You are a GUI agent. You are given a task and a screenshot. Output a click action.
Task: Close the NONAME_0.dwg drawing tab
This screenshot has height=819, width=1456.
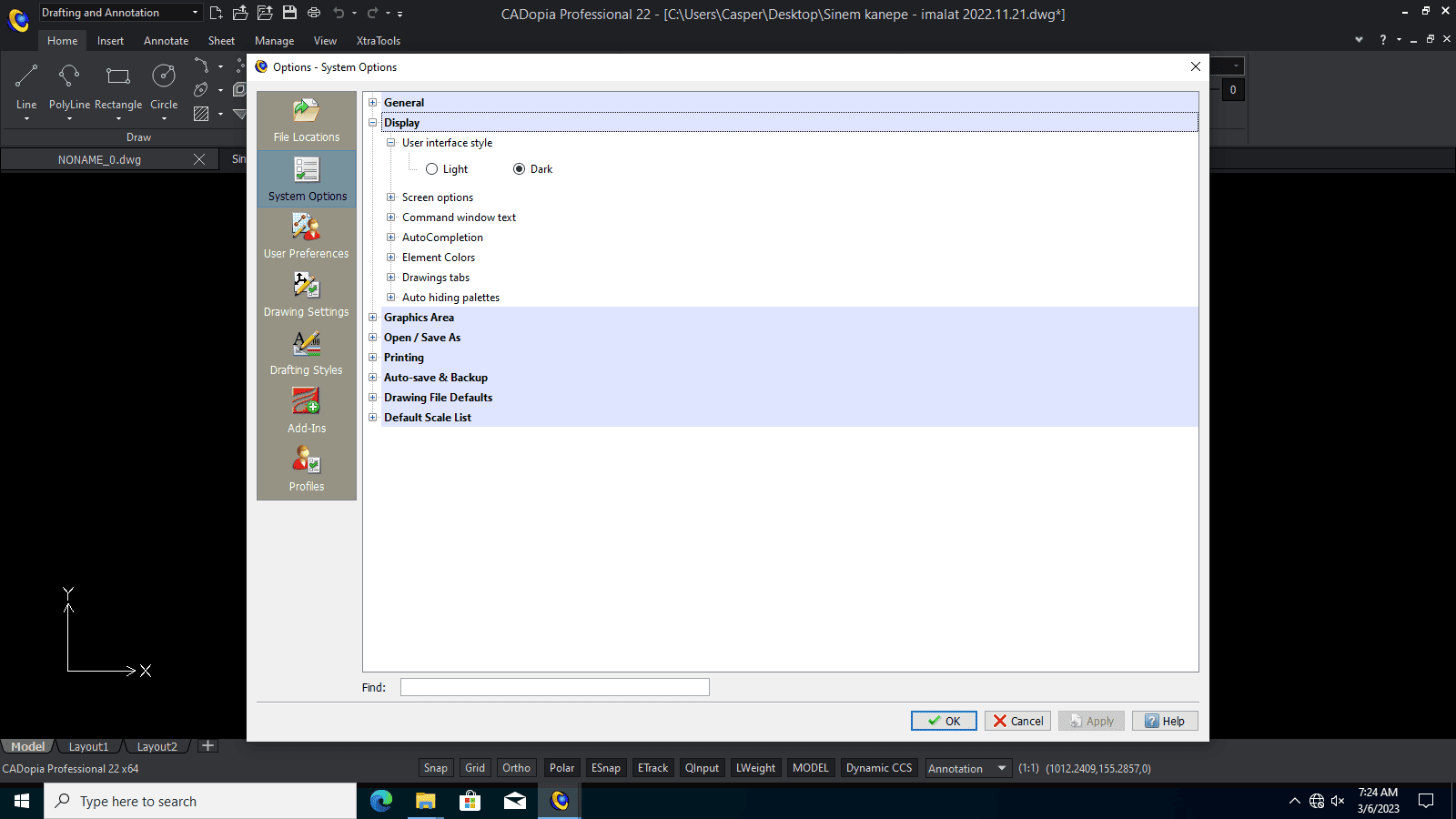click(199, 159)
